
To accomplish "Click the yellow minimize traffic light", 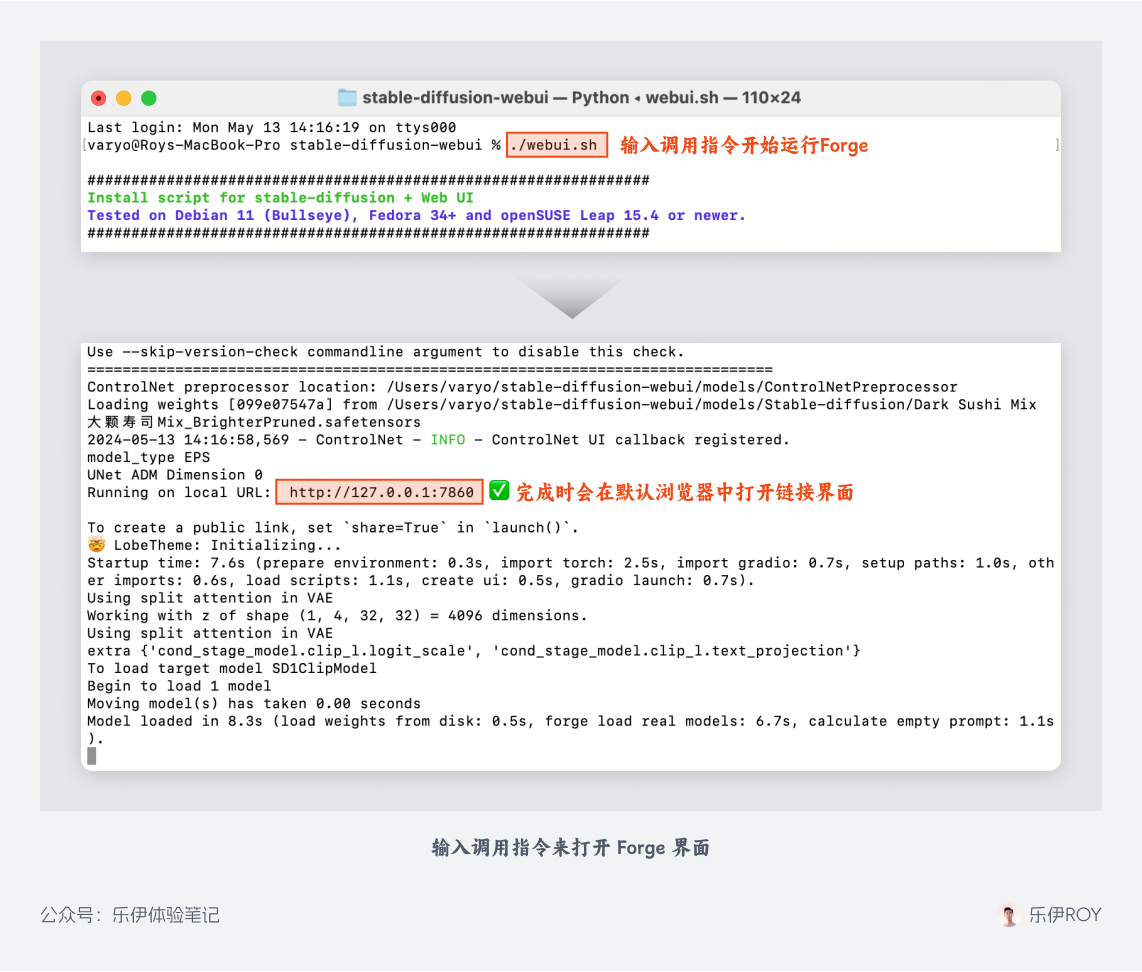I will (123, 99).
